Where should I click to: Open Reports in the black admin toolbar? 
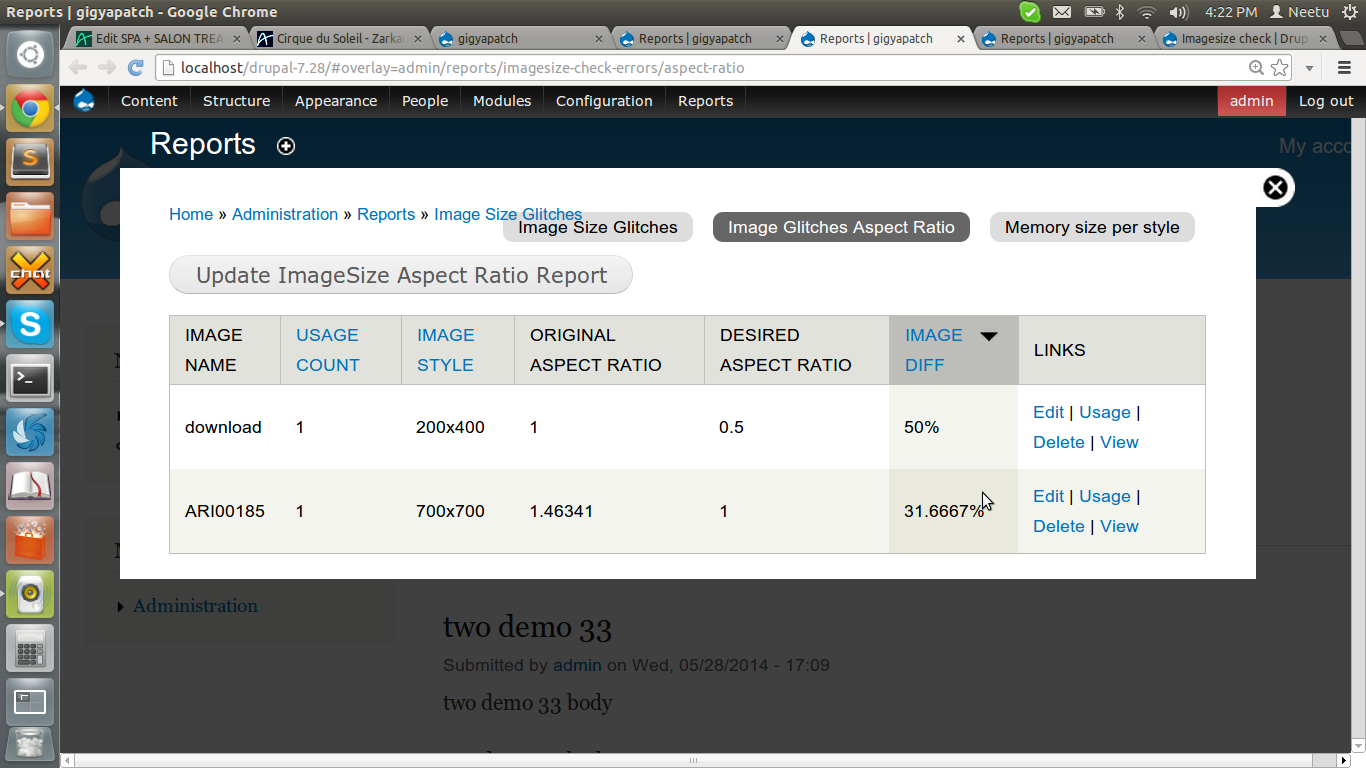tap(705, 101)
